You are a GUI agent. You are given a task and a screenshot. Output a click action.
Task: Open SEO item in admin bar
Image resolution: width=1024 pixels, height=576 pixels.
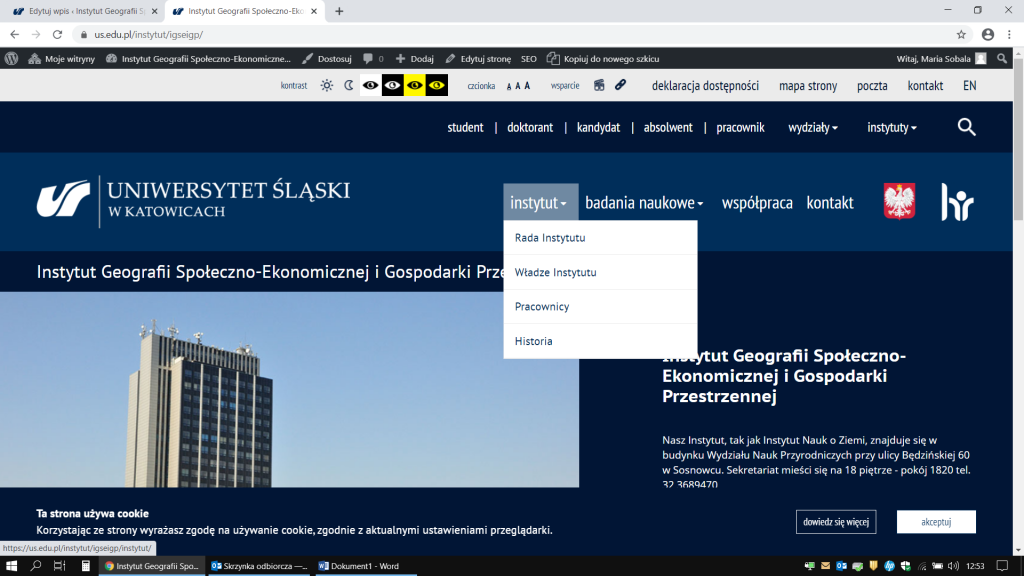click(x=529, y=59)
